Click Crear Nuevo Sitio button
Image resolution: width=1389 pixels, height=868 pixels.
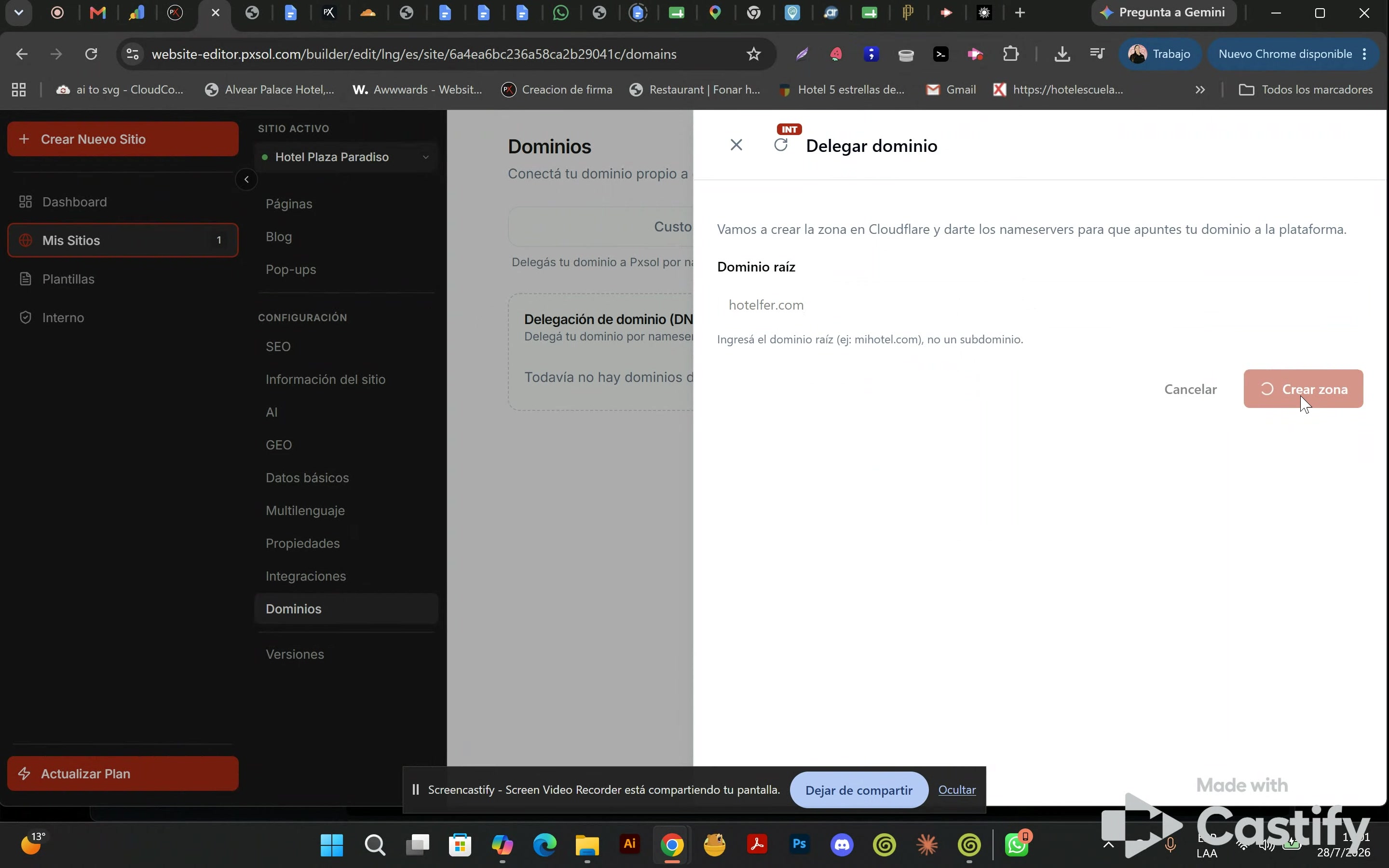pyautogui.click(x=123, y=139)
